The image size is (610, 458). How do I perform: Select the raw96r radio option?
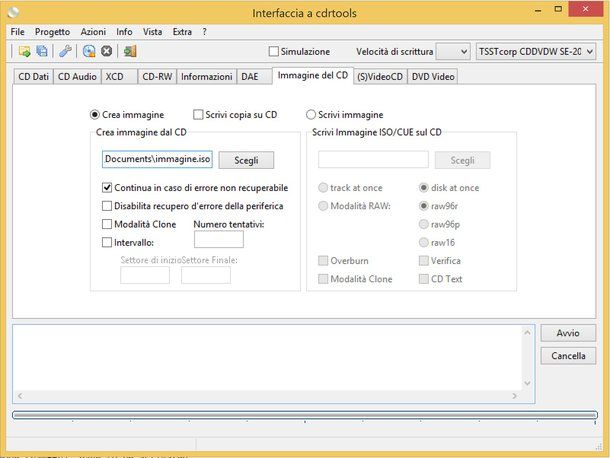pyautogui.click(x=424, y=206)
